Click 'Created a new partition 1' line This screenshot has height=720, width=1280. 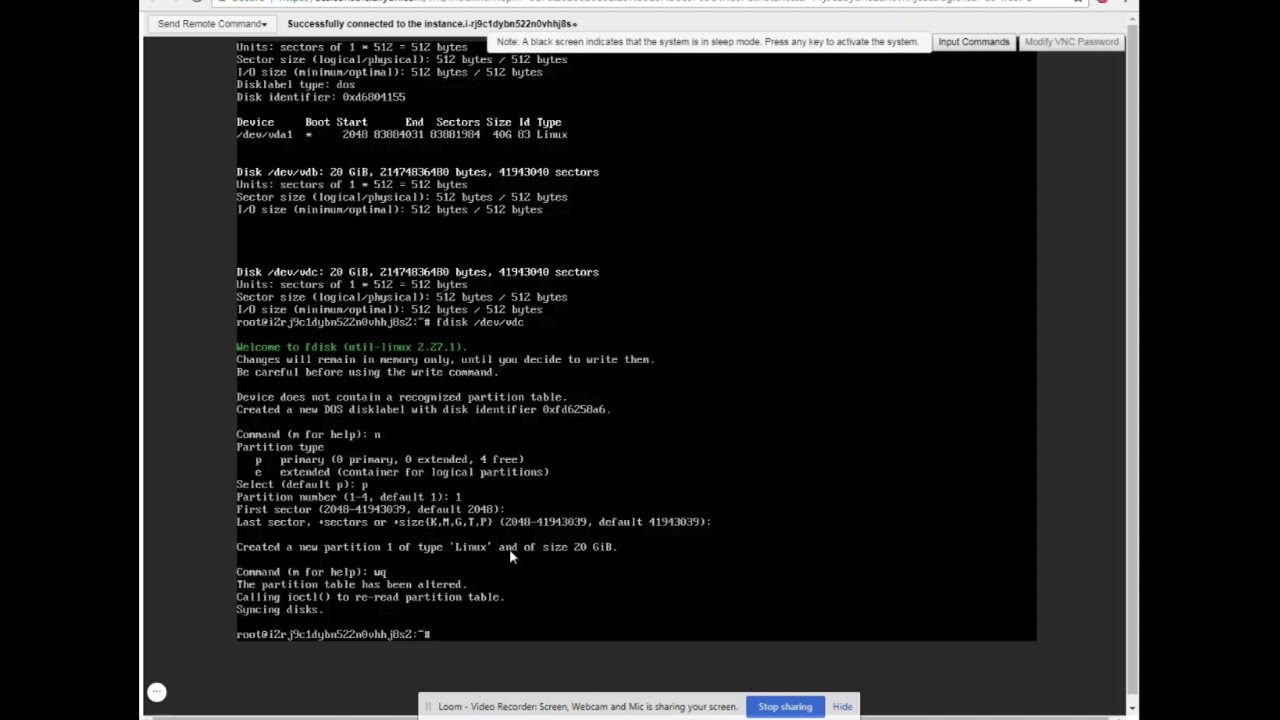[x=426, y=547]
